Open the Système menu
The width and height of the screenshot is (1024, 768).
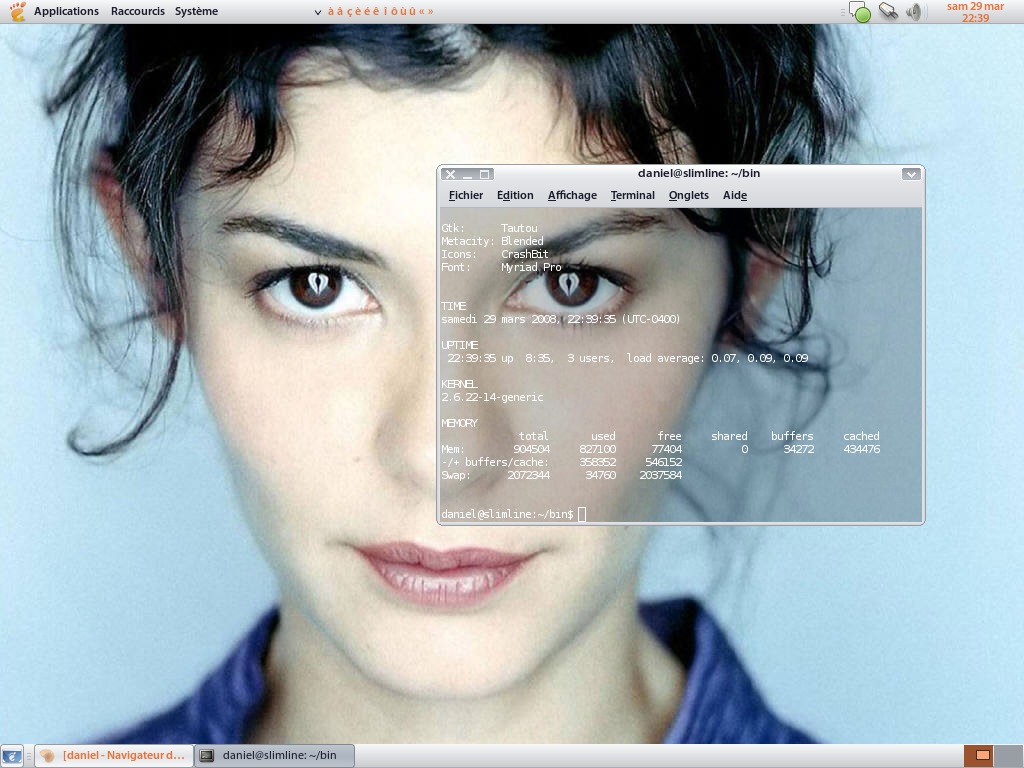196,11
